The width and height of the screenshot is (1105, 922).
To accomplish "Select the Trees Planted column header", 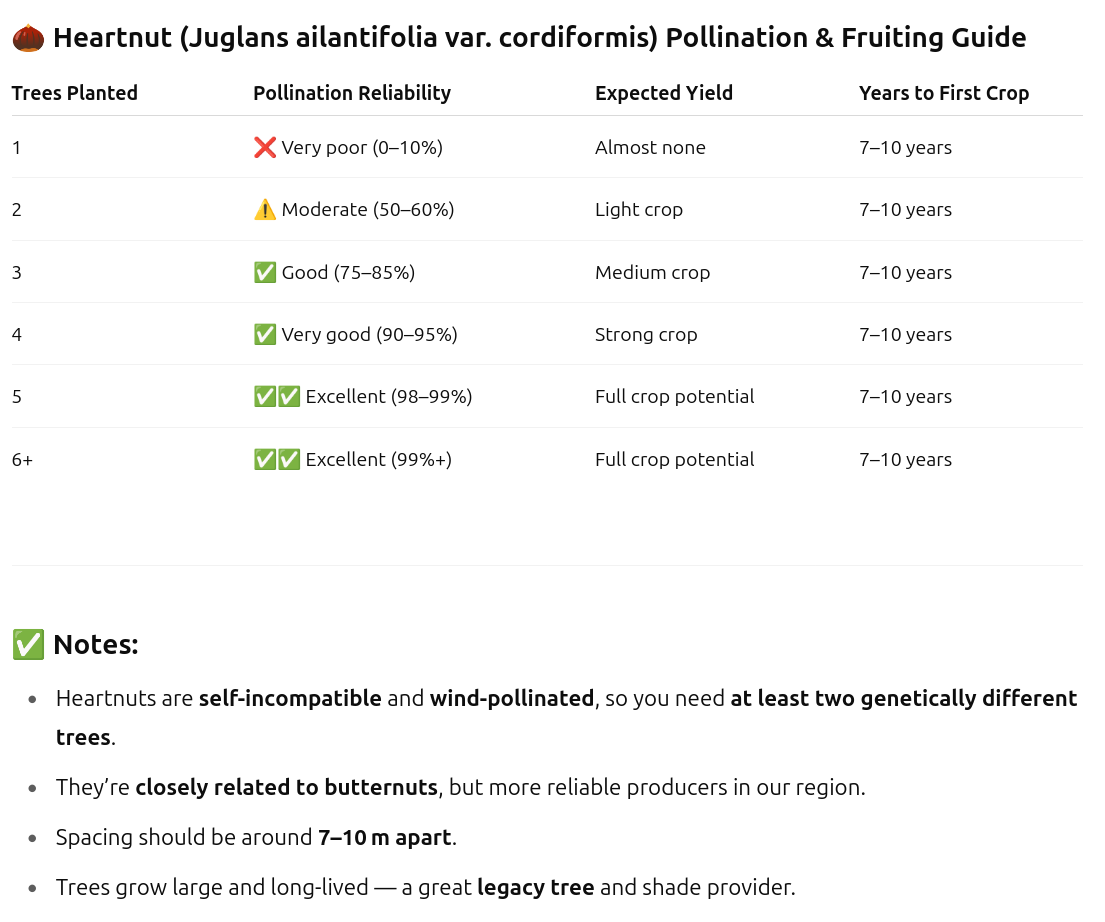I will [75, 93].
